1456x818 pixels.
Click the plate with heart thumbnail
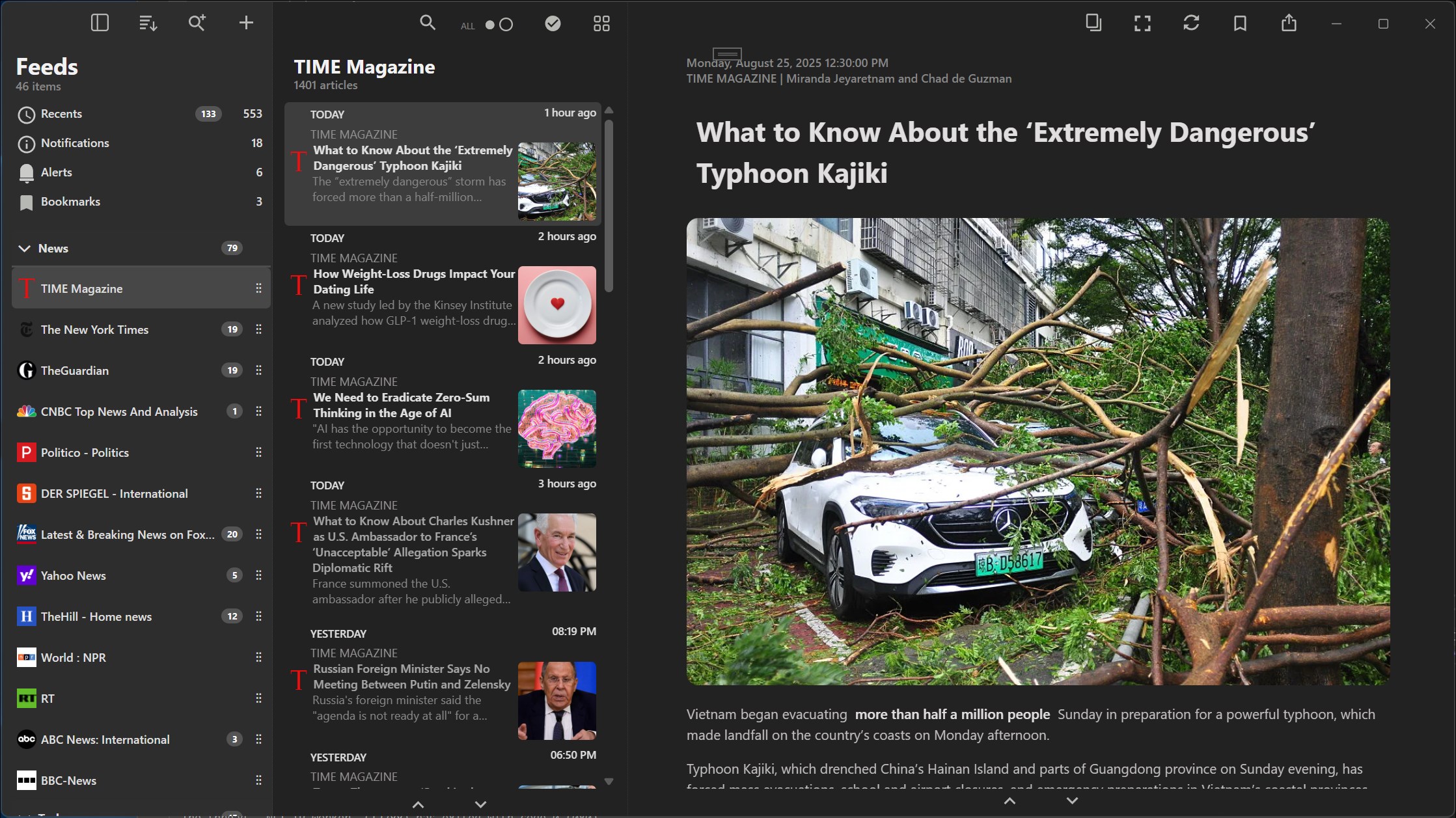coord(557,305)
